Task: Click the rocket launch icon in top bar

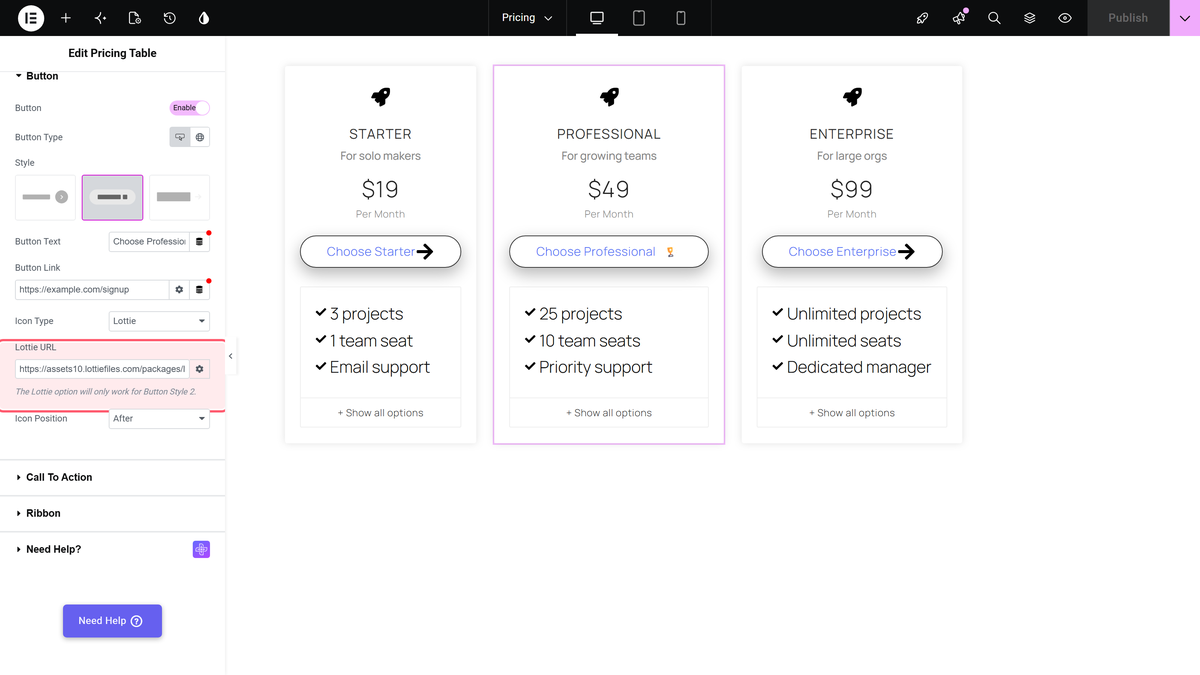Action: pos(923,18)
